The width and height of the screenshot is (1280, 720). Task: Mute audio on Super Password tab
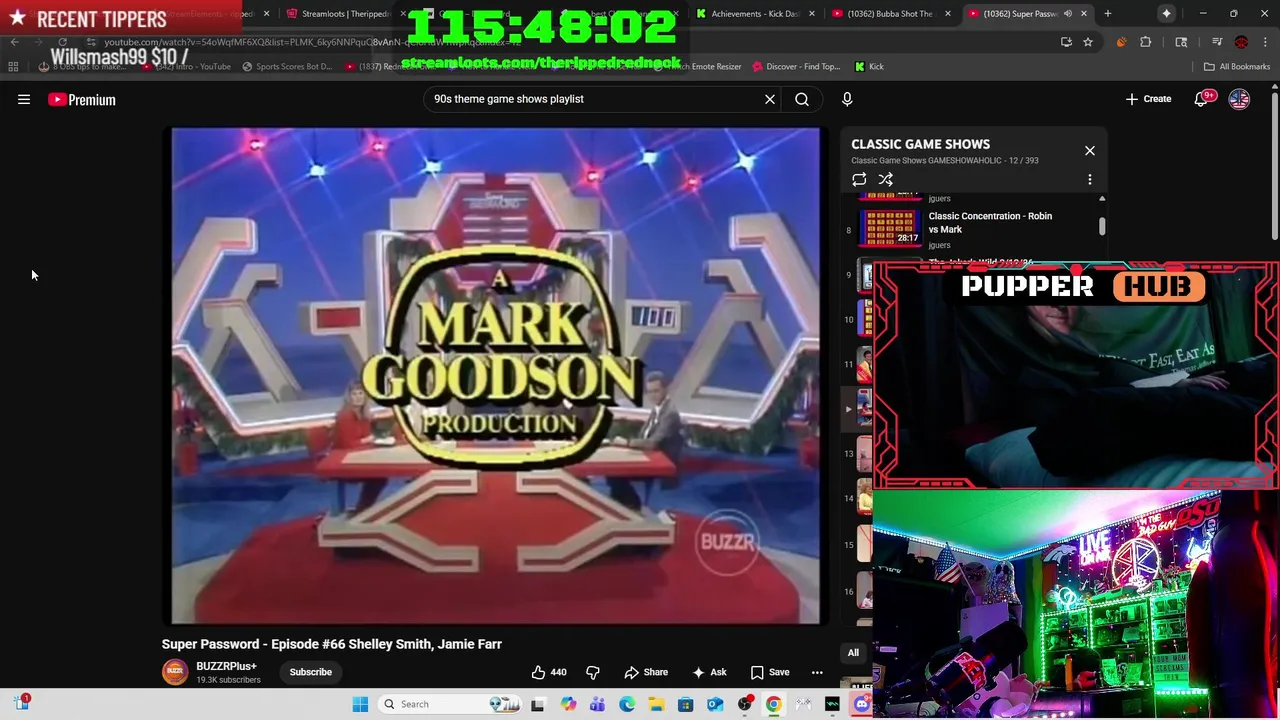tap(1068, 14)
